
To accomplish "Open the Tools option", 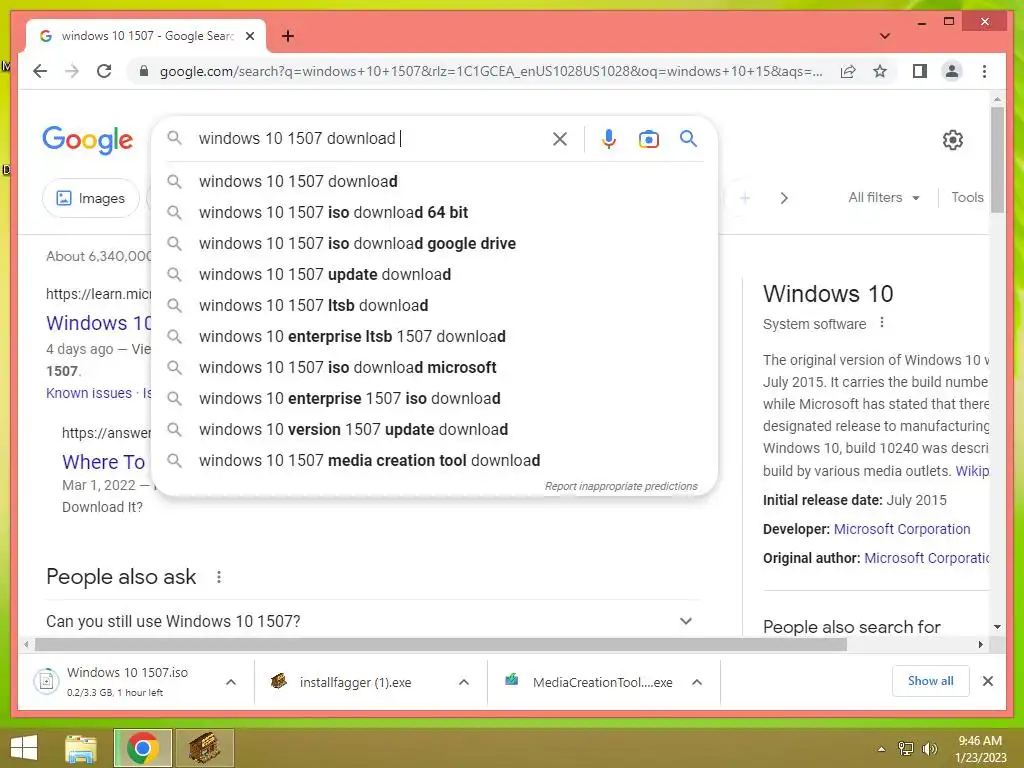I will (967, 197).
